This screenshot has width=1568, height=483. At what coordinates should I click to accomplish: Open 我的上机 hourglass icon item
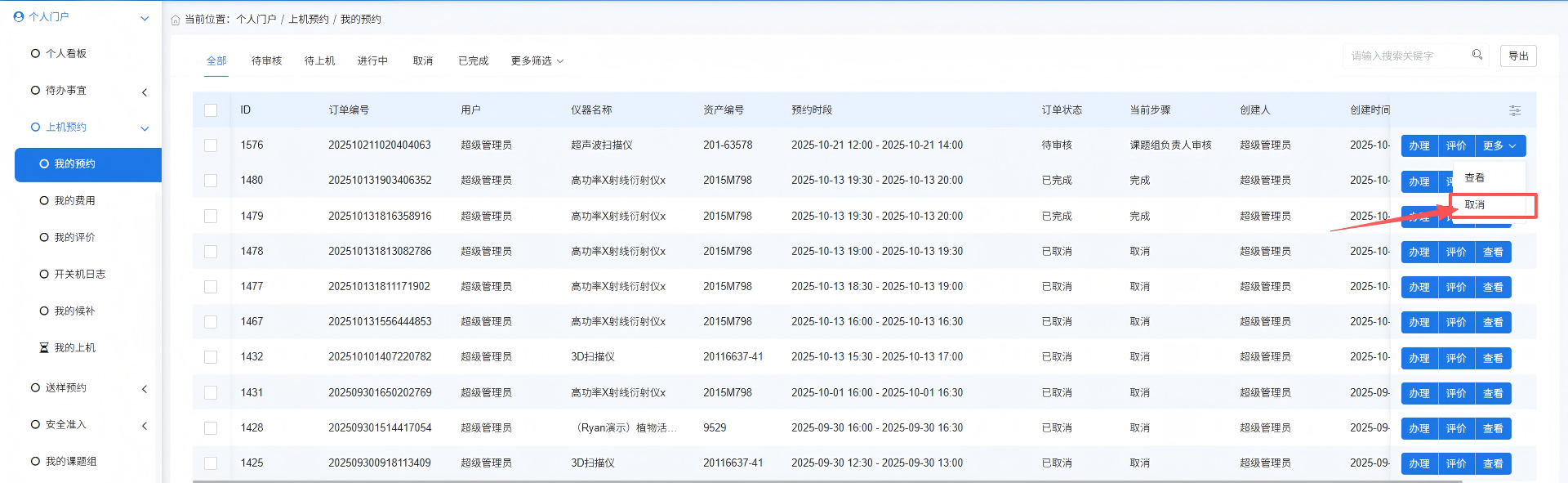[44, 347]
